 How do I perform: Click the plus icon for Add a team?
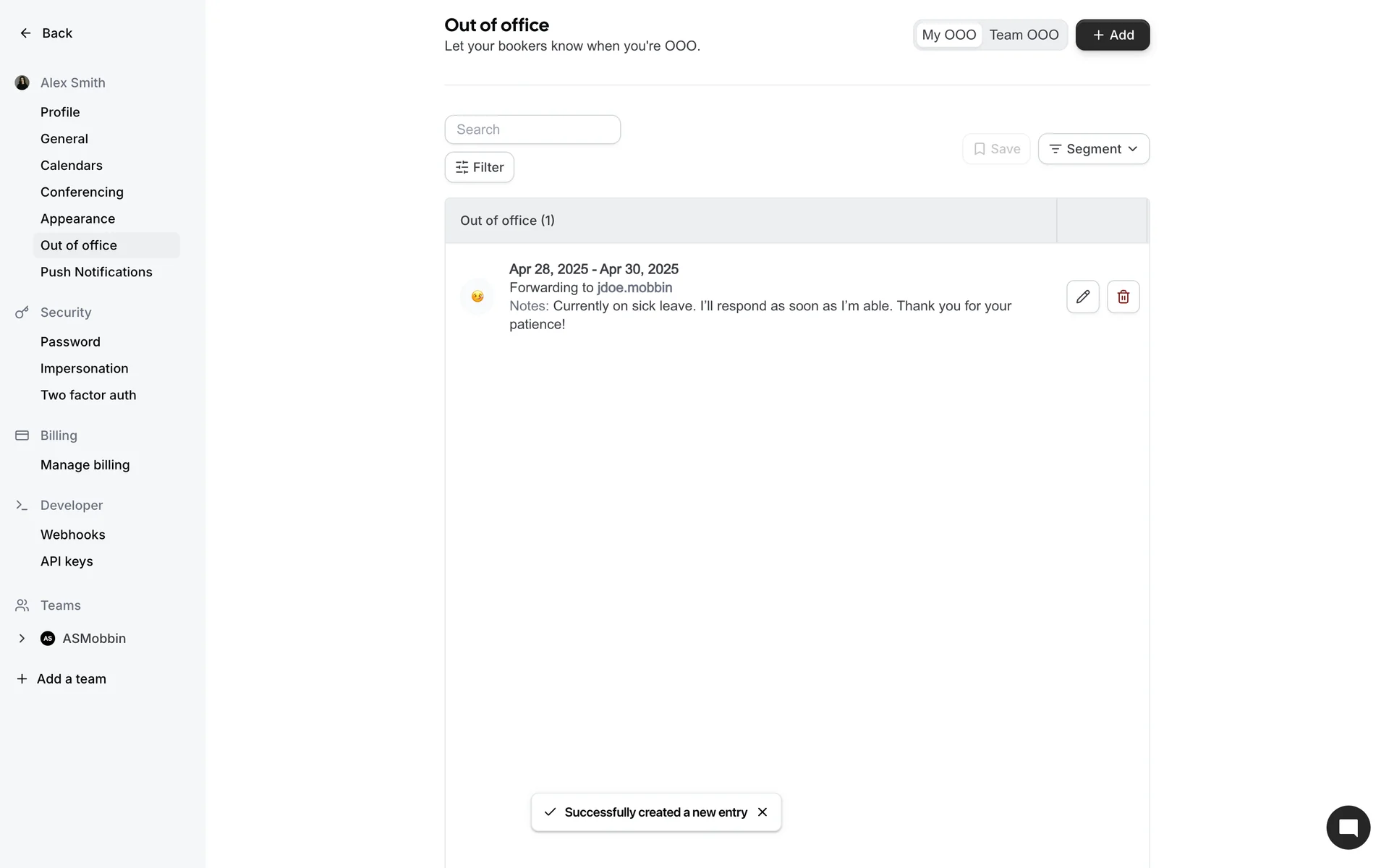22,678
